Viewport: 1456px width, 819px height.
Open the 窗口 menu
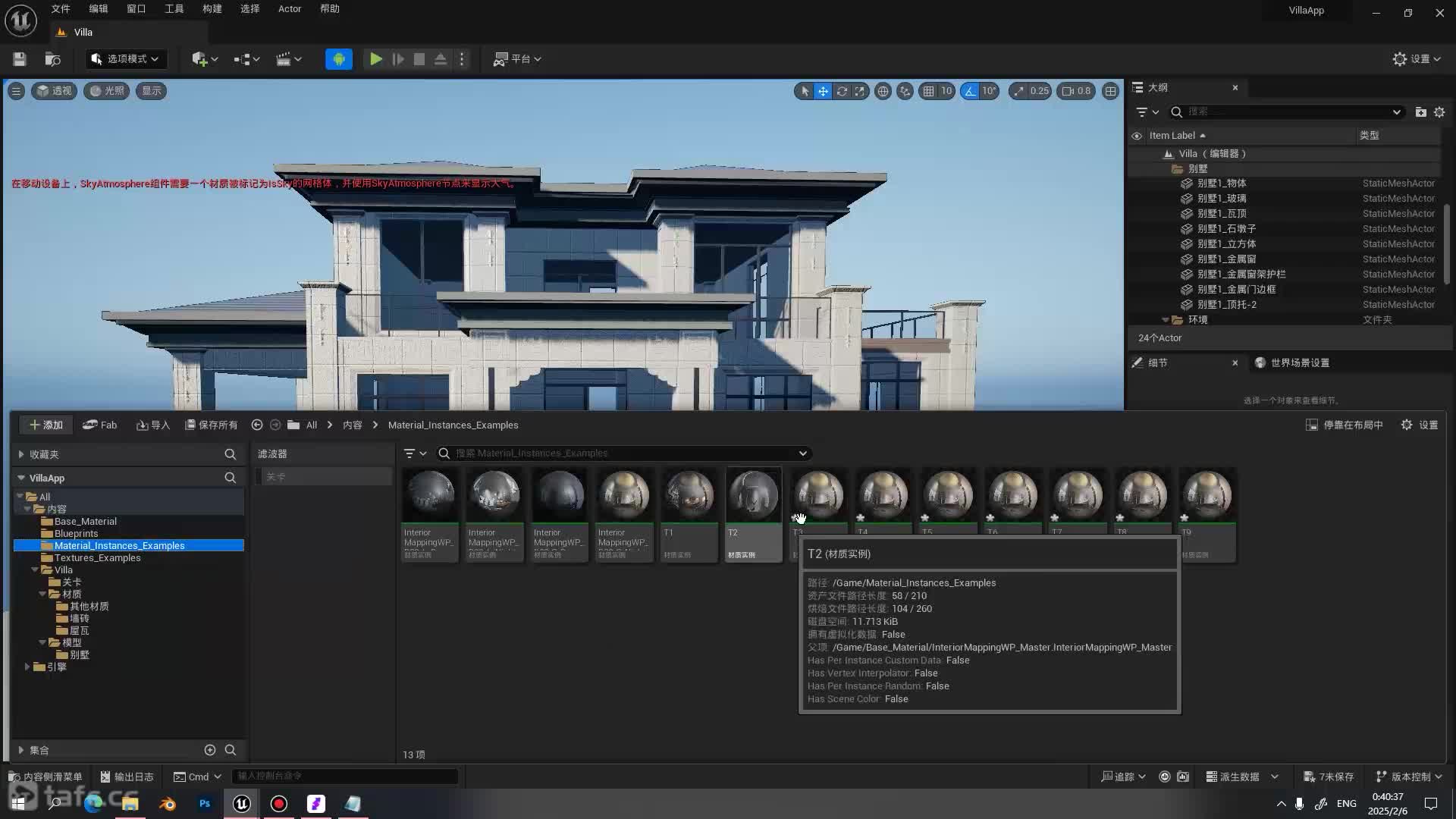coord(136,9)
